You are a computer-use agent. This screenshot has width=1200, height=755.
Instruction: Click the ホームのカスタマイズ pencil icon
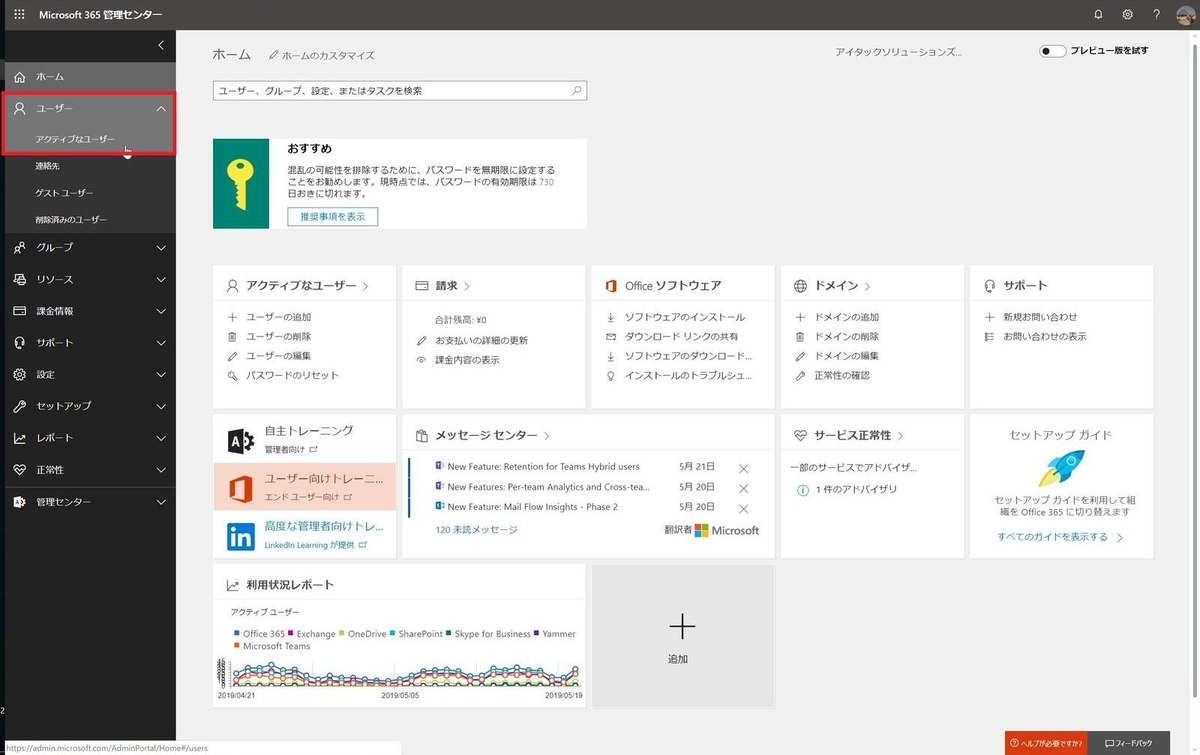pos(275,55)
